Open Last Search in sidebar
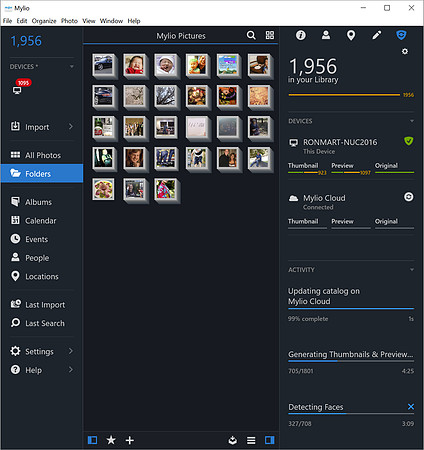 pos(42,323)
